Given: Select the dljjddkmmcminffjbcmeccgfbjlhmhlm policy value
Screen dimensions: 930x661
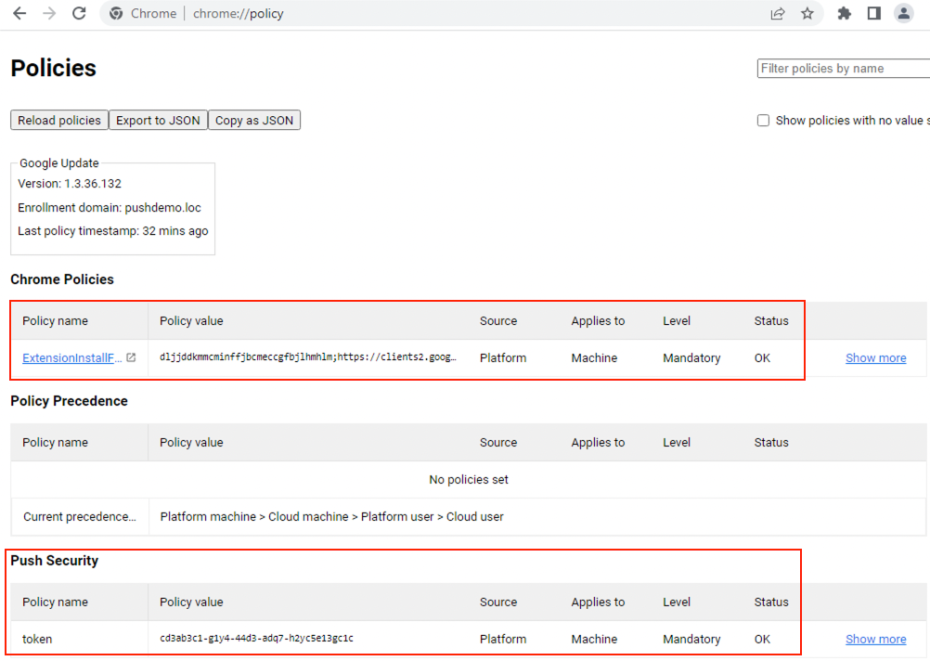Looking at the screenshot, I should point(308,357).
